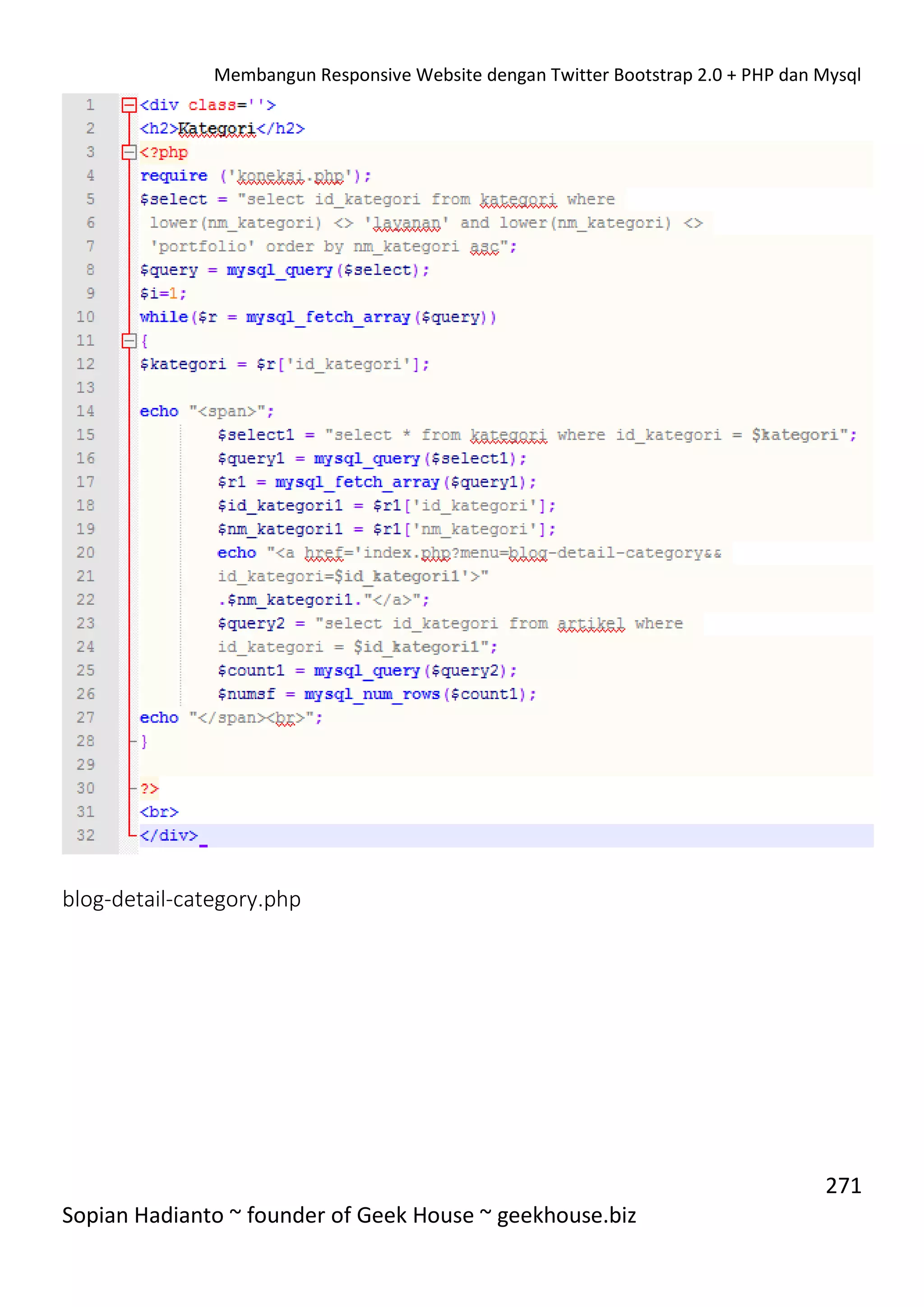Collapse the <?php fold marker on line 3
Image resolution: width=924 pixels, height=1307 pixels.
pyautogui.click(x=129, y=152)
